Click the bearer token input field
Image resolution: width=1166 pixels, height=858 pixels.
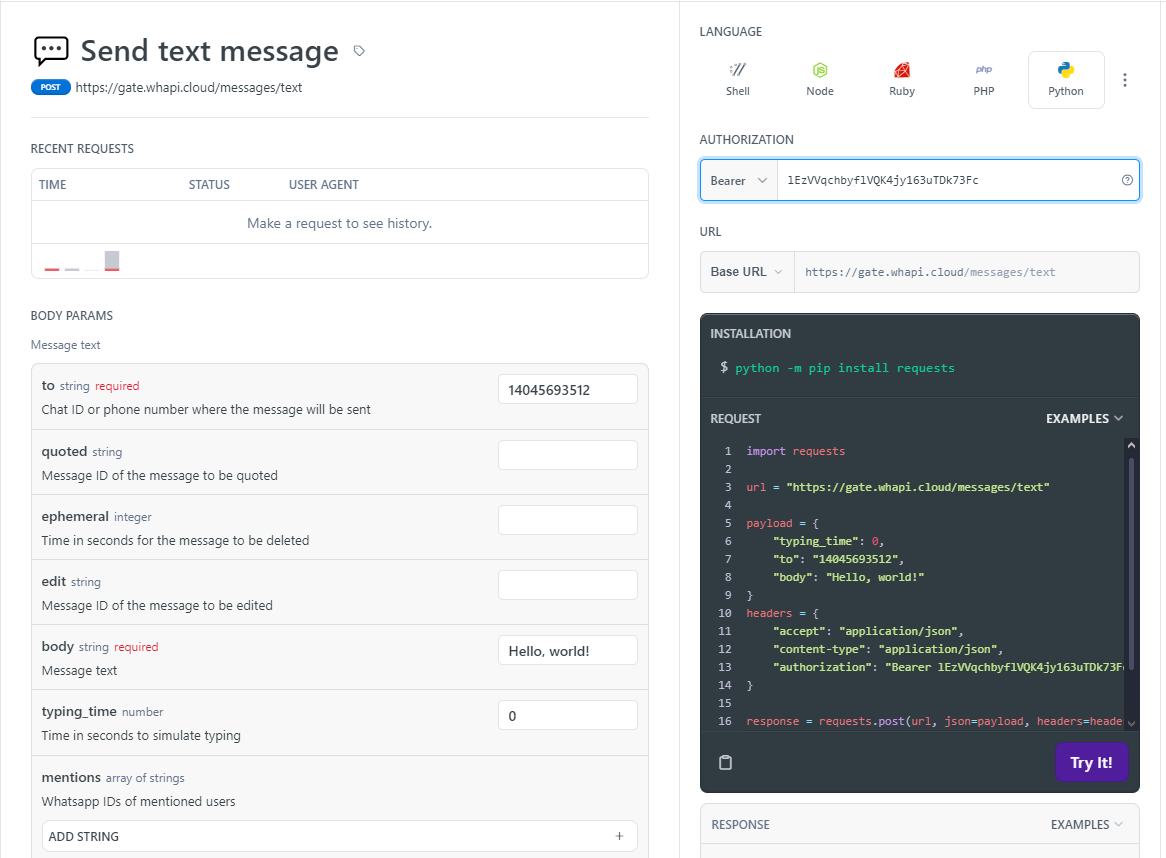[x=948, y=181]
